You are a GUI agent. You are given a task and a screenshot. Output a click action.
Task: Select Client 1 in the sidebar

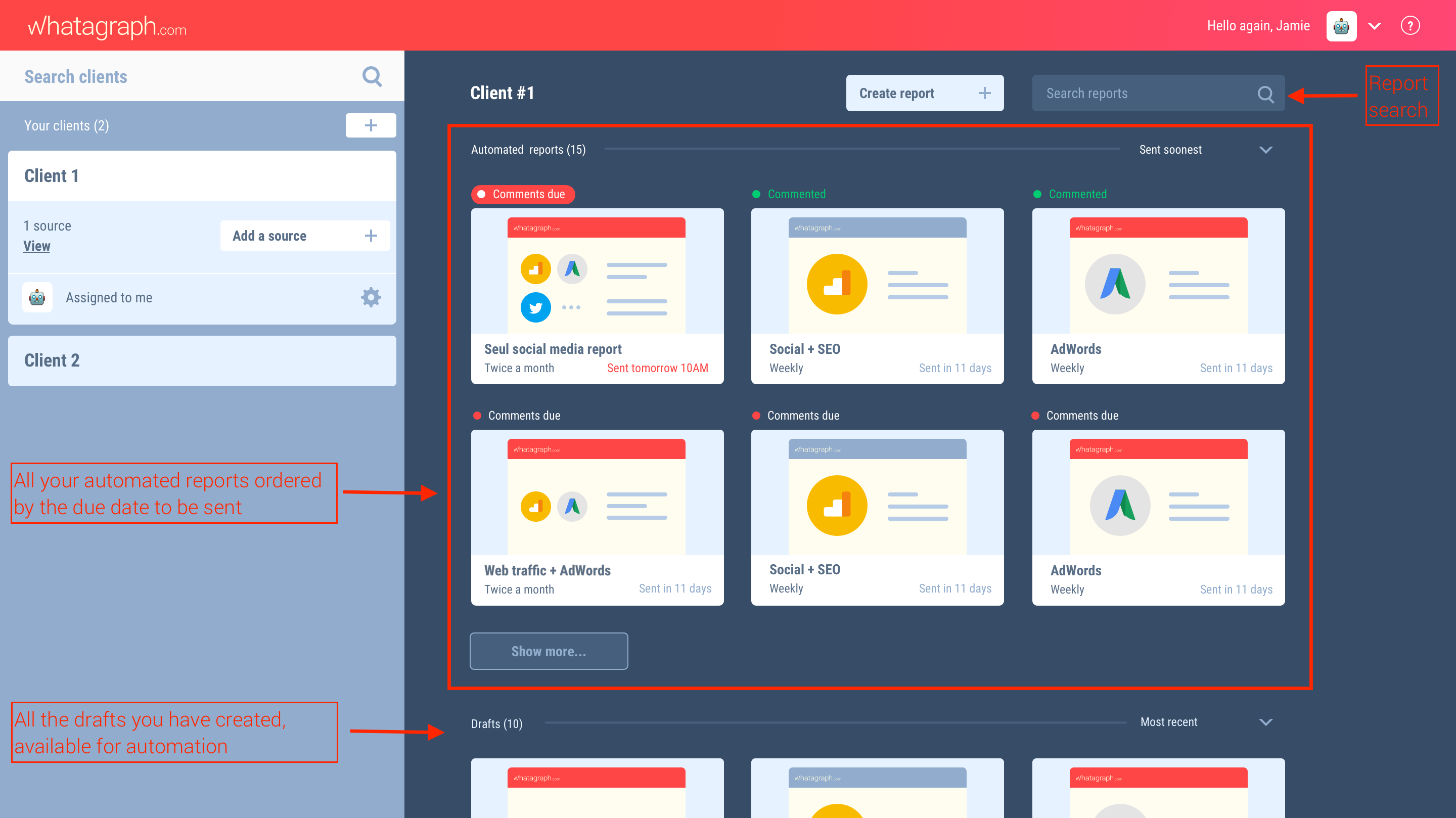click(202, 176)
